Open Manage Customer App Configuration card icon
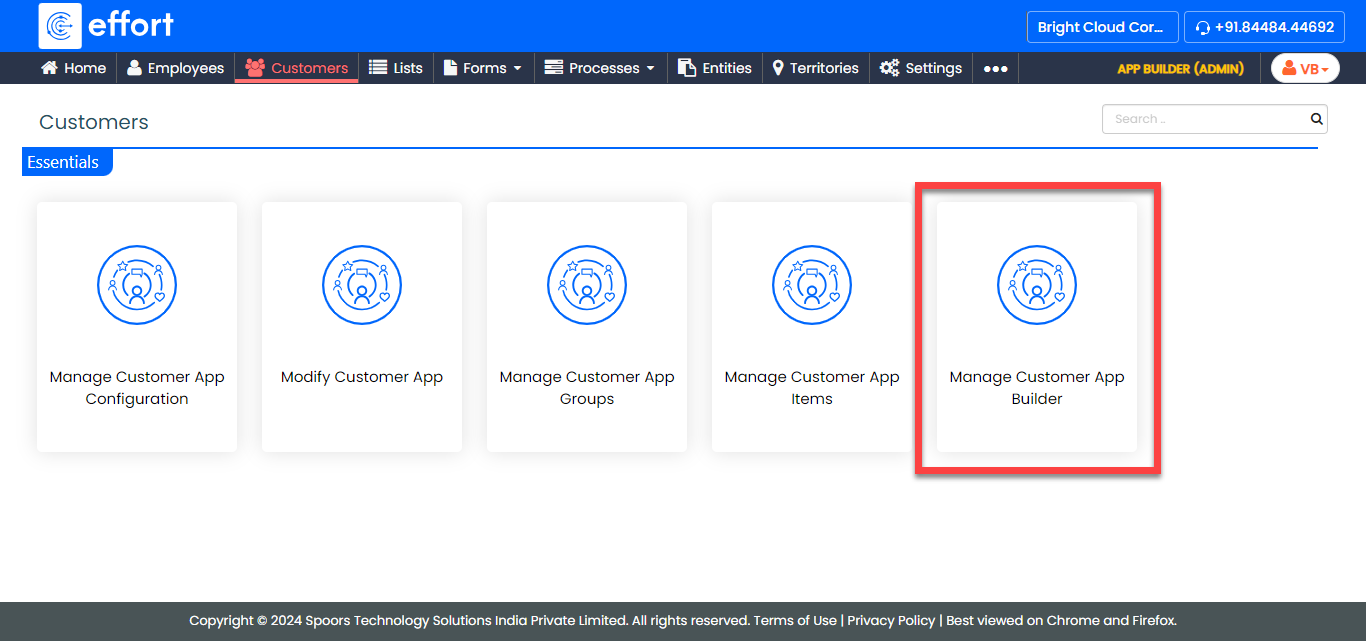Screen dimensions: 1366x641 pos(137,285)
